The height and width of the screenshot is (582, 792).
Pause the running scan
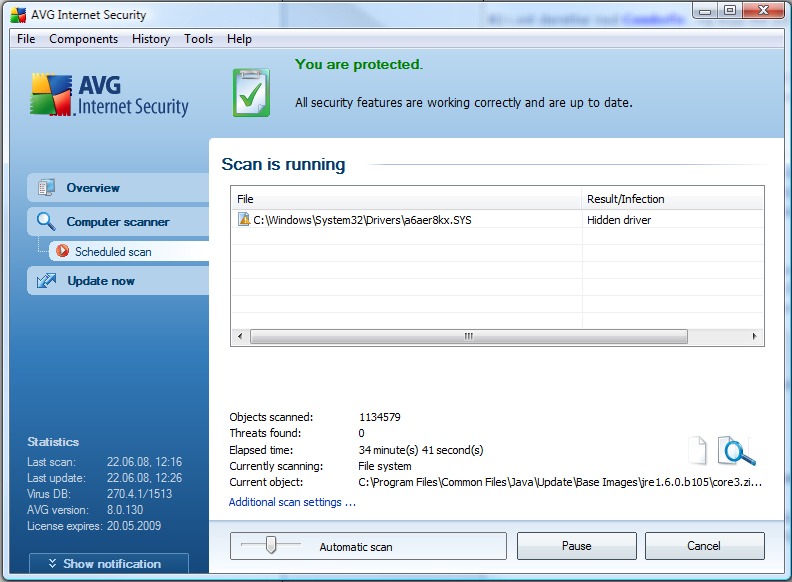[x=576, y=546]
